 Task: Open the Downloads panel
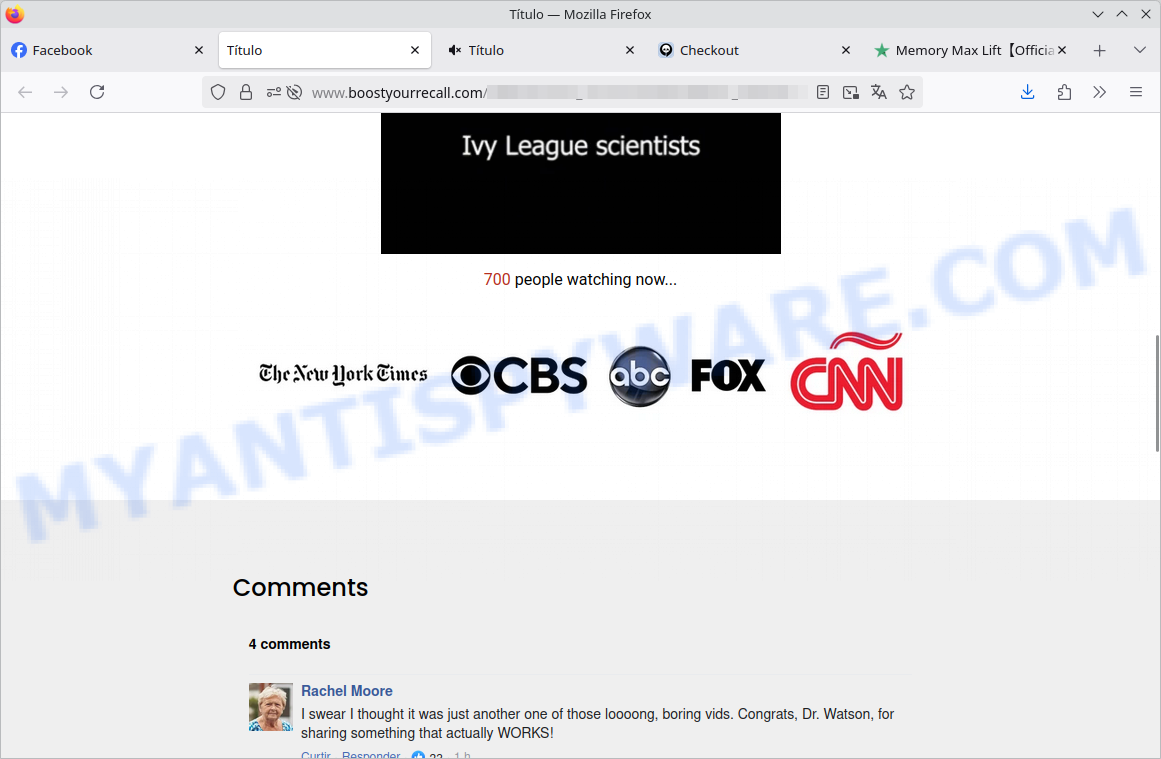(x=1027, y=92)
